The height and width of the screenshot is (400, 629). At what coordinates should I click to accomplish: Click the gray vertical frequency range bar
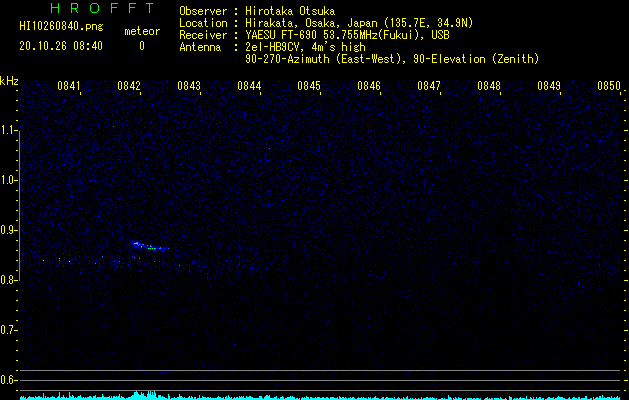[x=20, y=205]
